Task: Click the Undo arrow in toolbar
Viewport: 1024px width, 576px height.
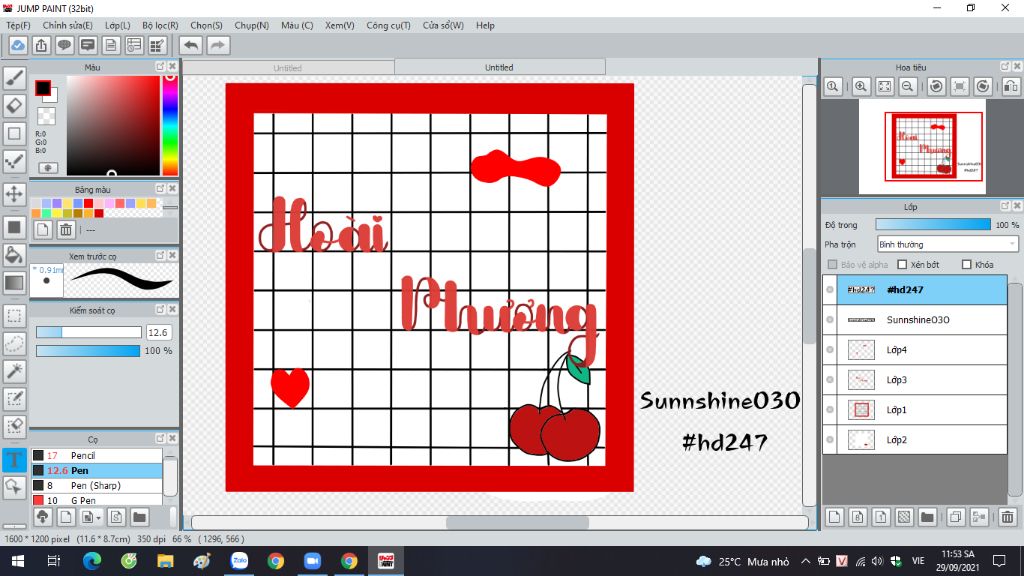Action: pyautogui.click(x=191, y=45)
